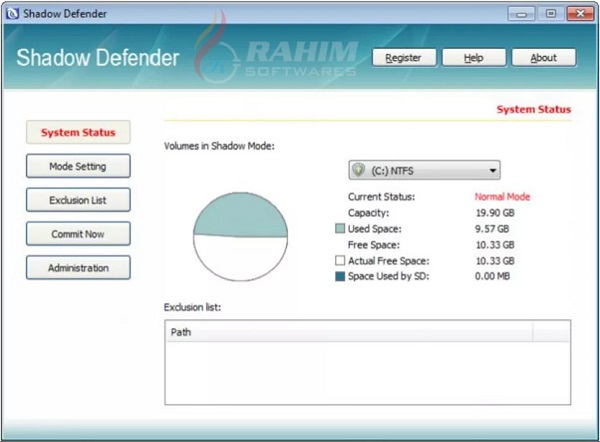Click the Volumes in Shadow Mode: label
Image resolution: width=600 pixels, height=442 pixels.
(x=219, y=146)
